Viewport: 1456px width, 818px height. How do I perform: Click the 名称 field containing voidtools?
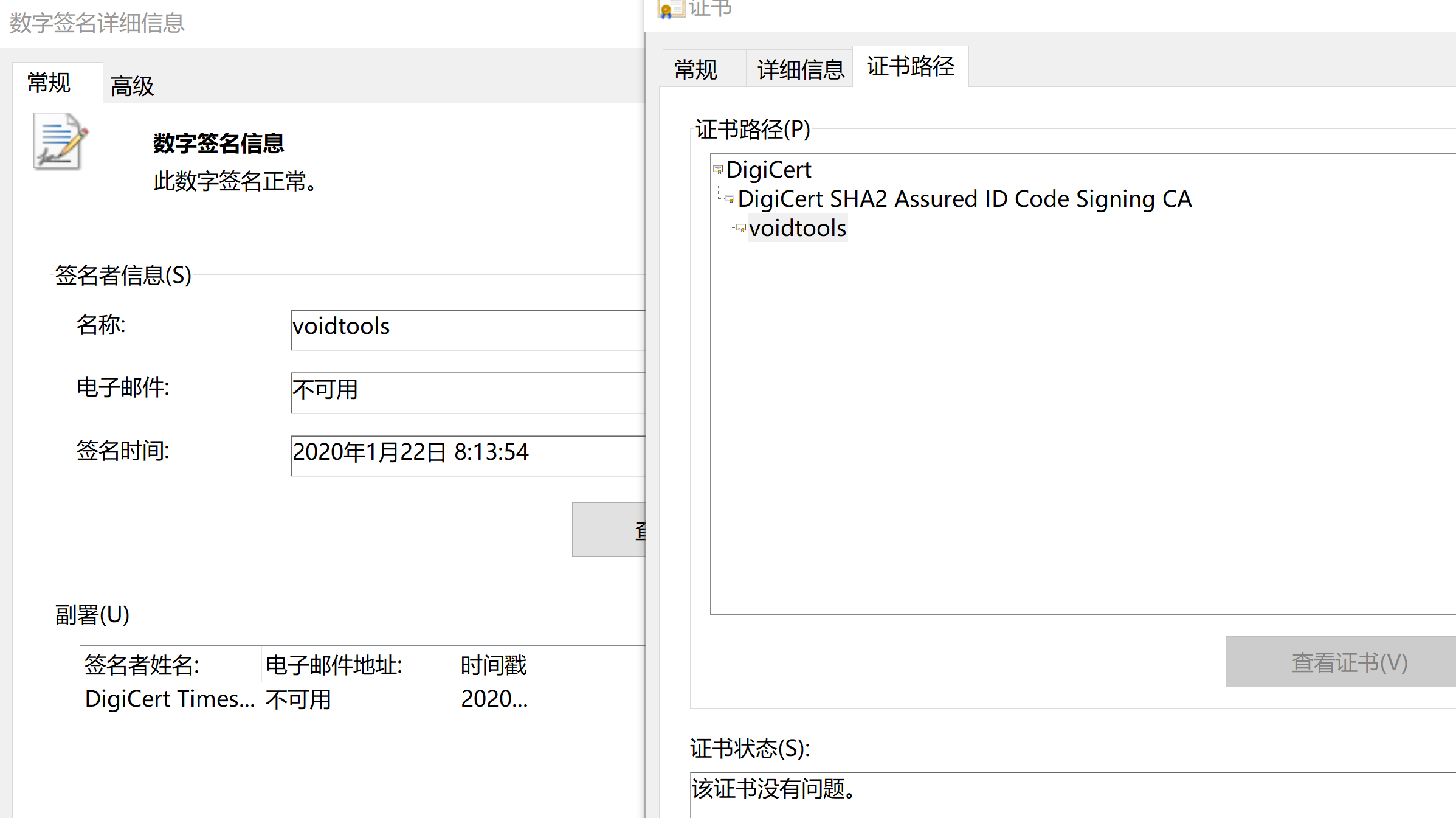pos(467,330)
